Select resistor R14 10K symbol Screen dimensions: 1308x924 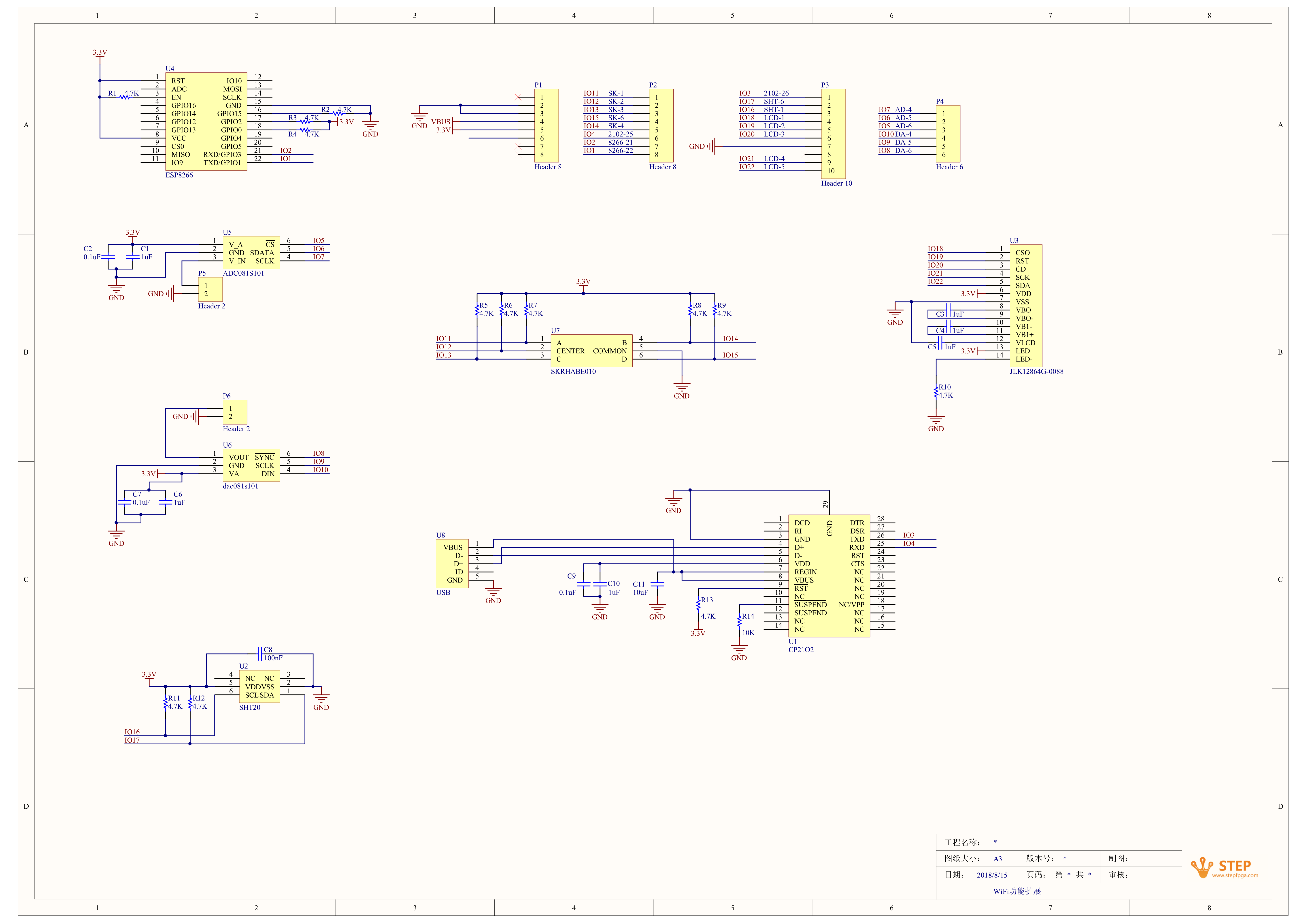(x=739, y=621)
